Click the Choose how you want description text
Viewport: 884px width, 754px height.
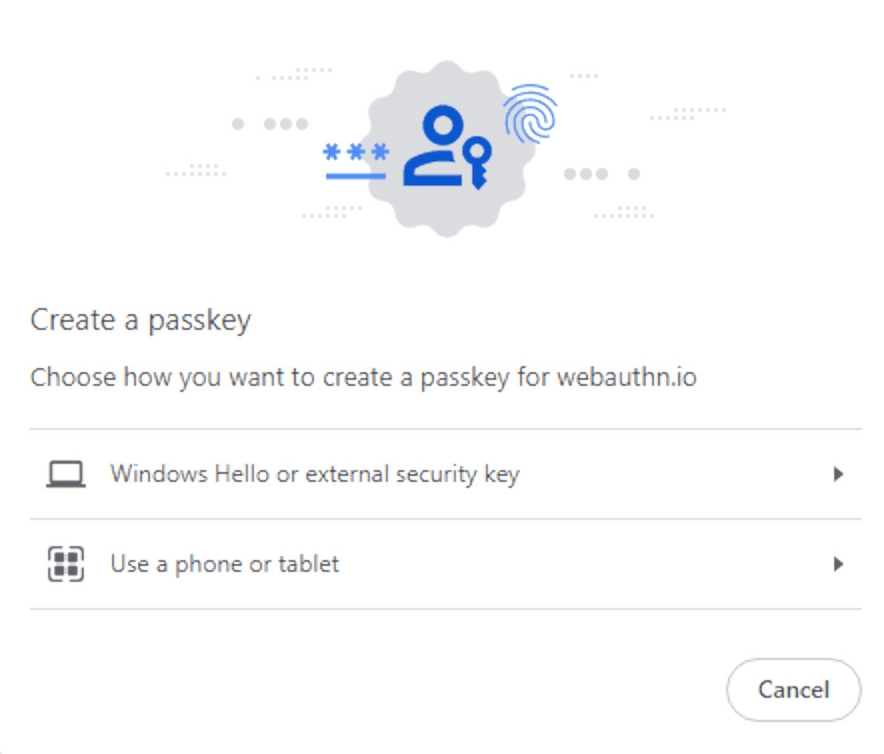363,377
